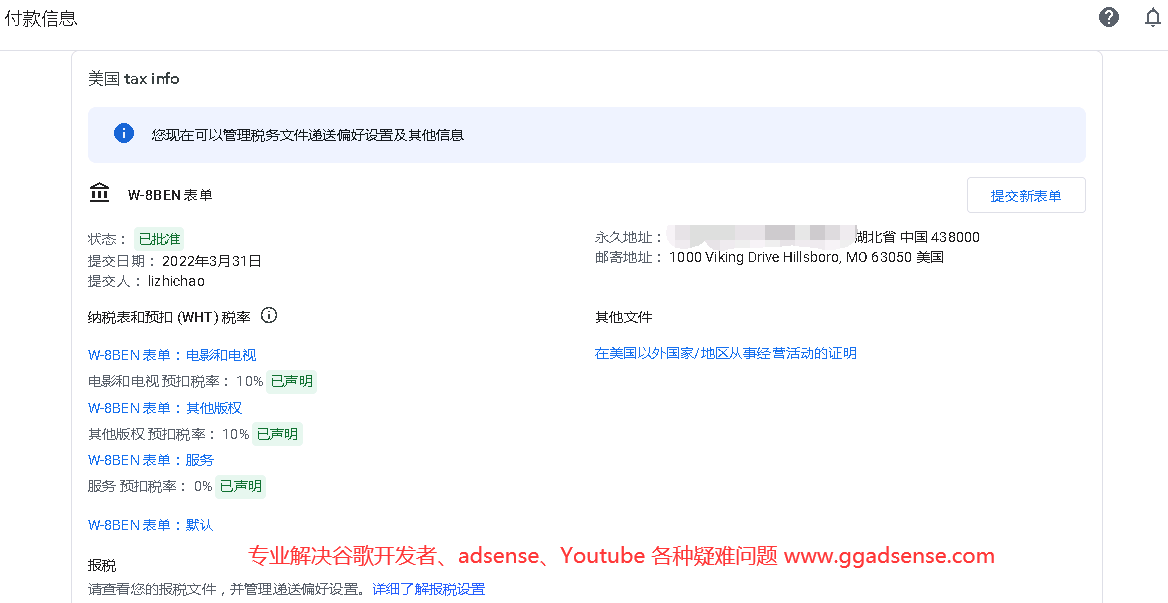Click the 已批准 status badge
Image resolution: width=1168 pixels, height=603 pixels.
(x=159, y=239)
